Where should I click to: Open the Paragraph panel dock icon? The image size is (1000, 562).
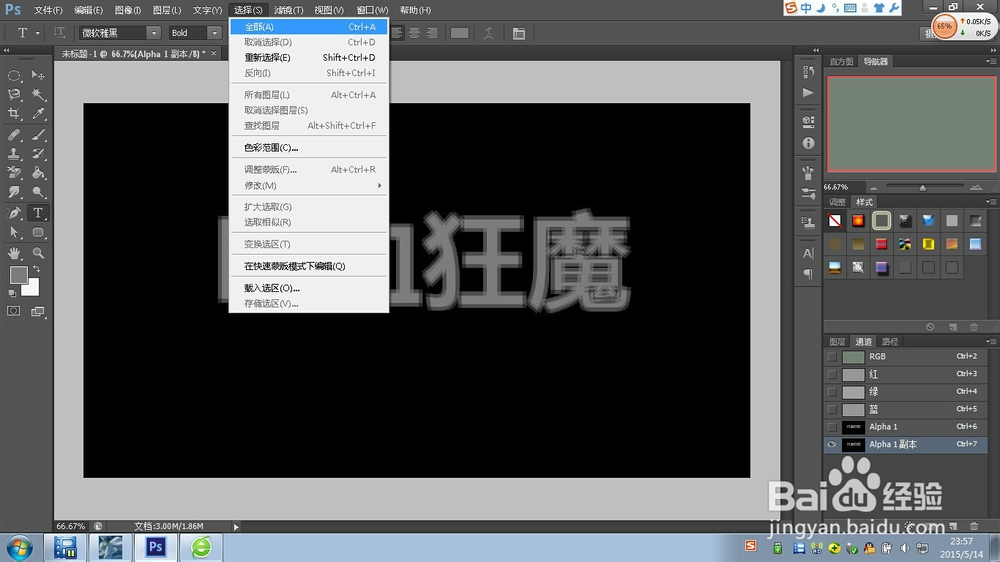point(809,274)
